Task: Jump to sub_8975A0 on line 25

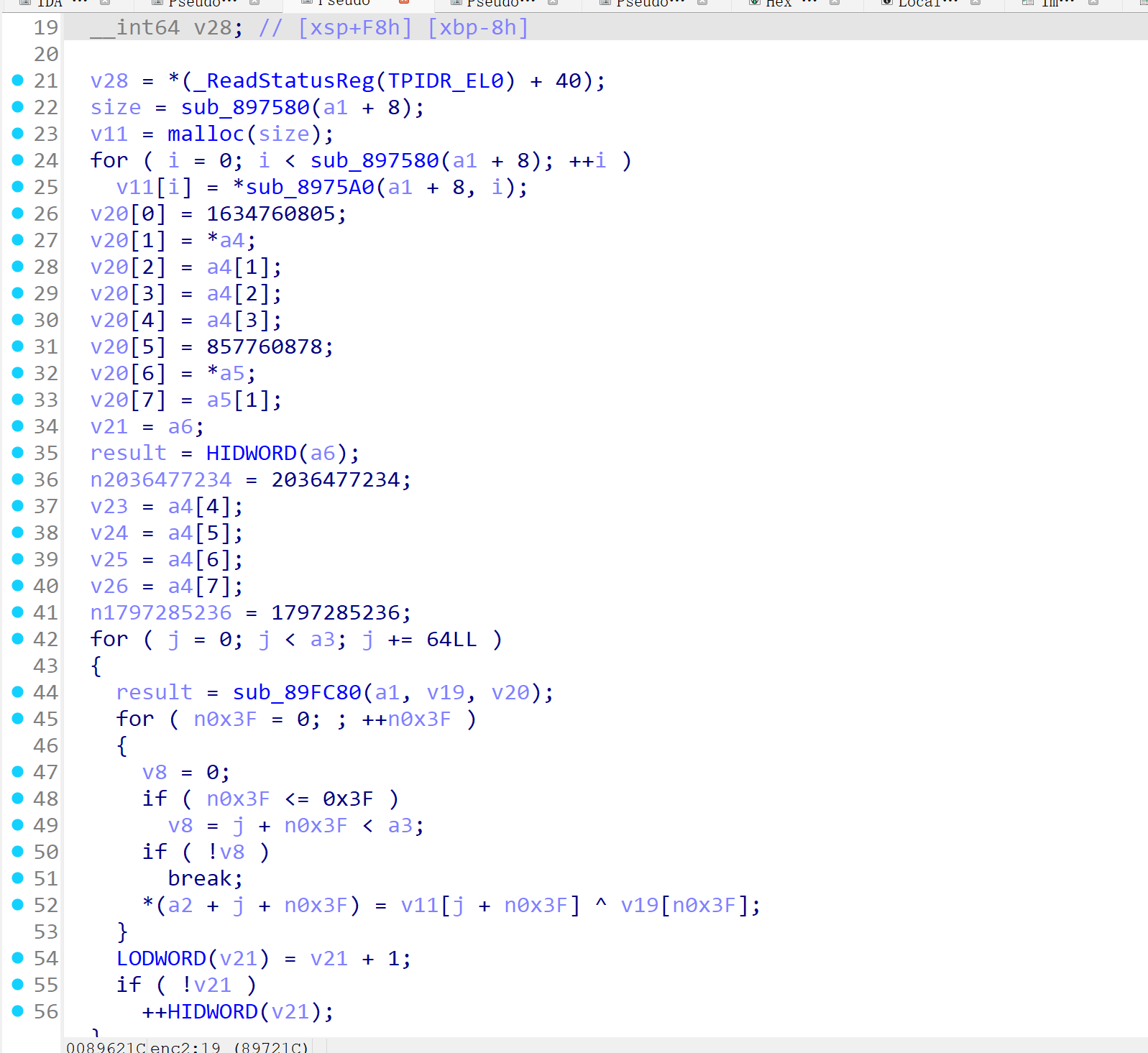Action: coord(309,187)
